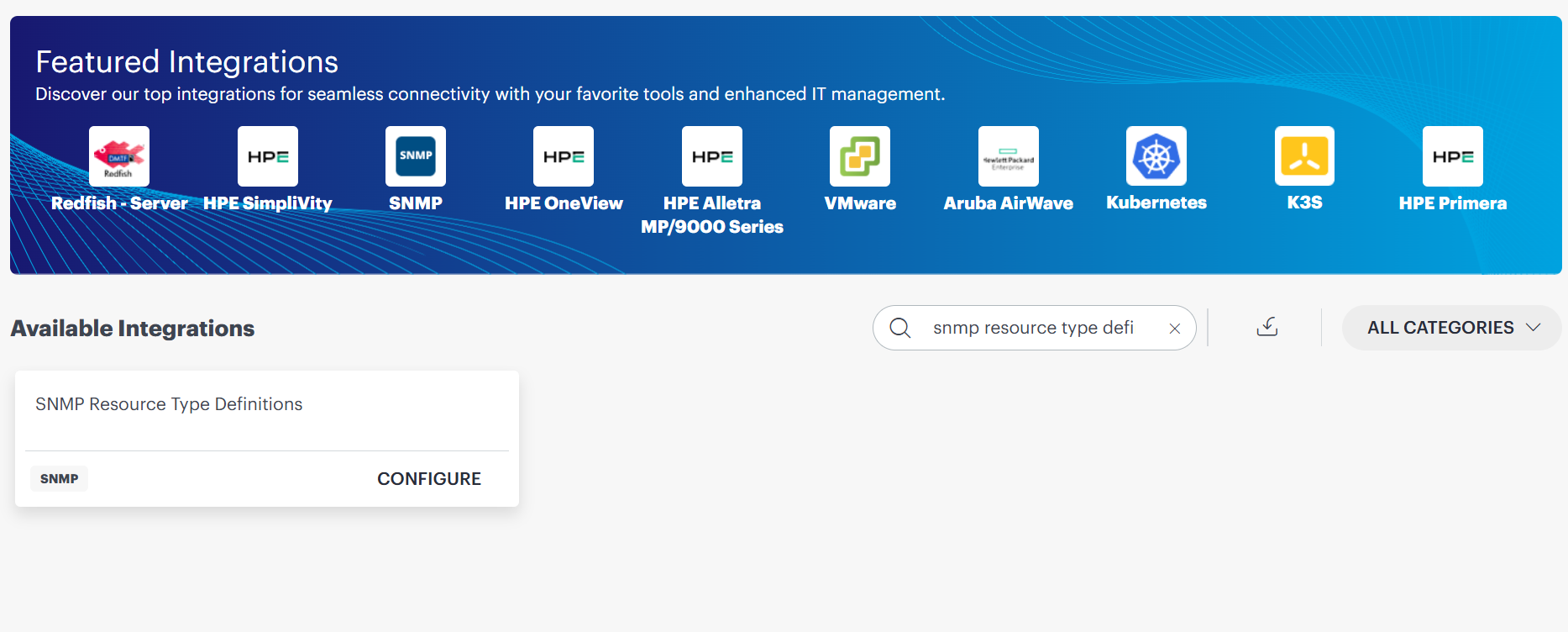Clear the search field with X
1568x632 pixels.
[x=1175, y=329]
